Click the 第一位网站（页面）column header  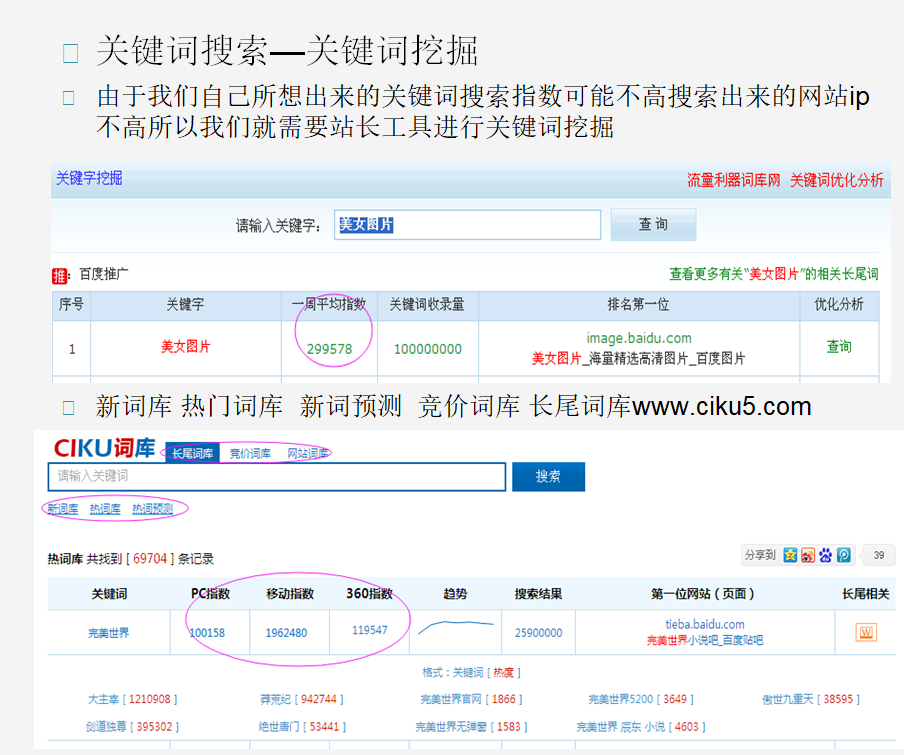tap(703, 594)
